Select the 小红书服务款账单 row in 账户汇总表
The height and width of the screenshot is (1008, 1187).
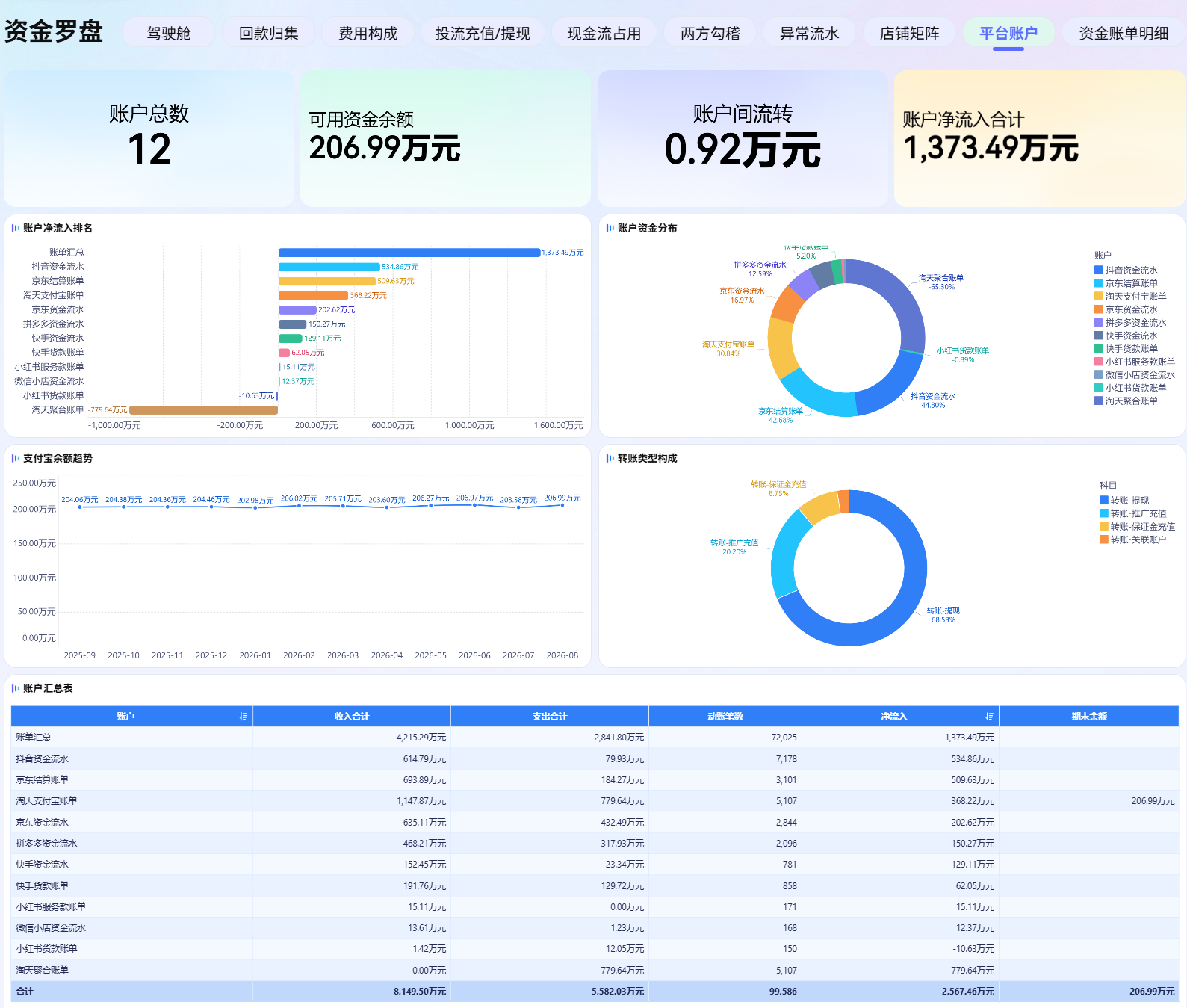pos(595,907)
